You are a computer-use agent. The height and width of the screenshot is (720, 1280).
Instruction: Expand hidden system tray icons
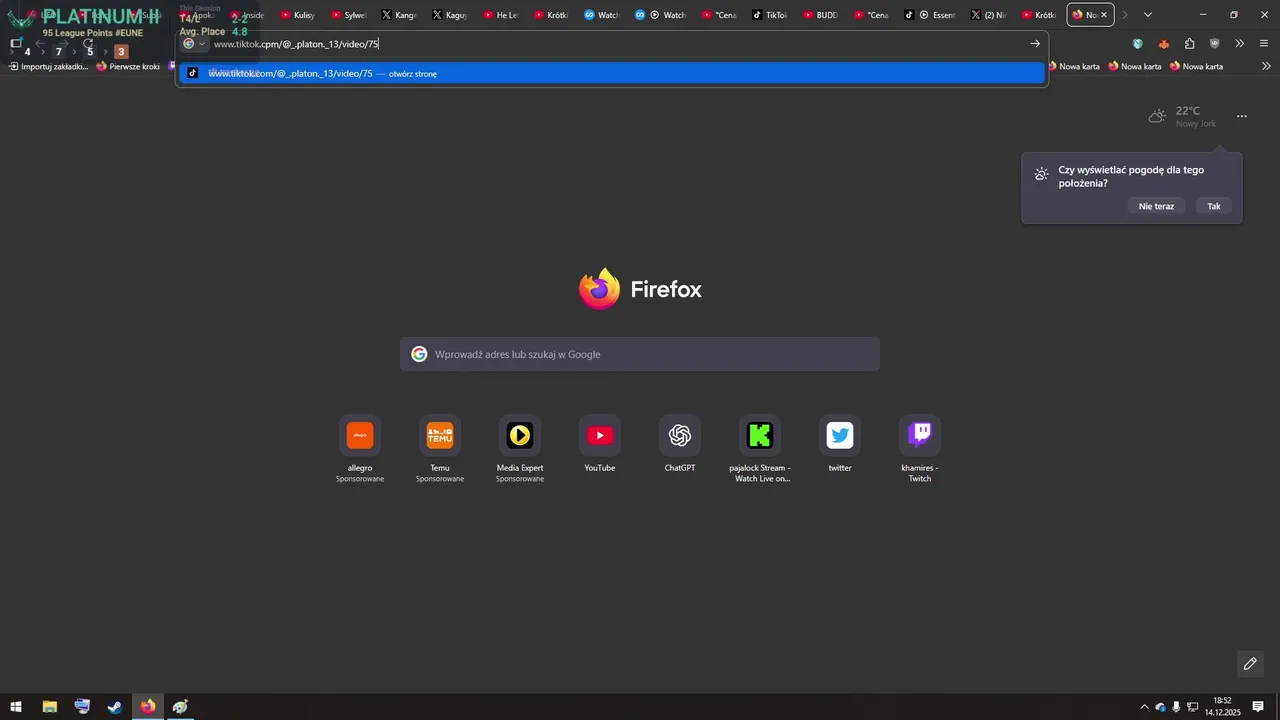click(1144, 707)
